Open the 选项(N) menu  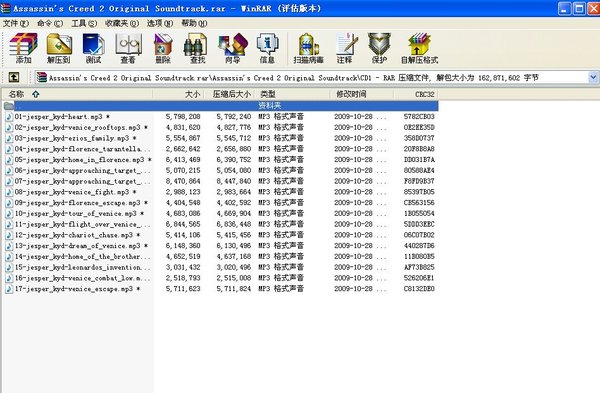160,23
